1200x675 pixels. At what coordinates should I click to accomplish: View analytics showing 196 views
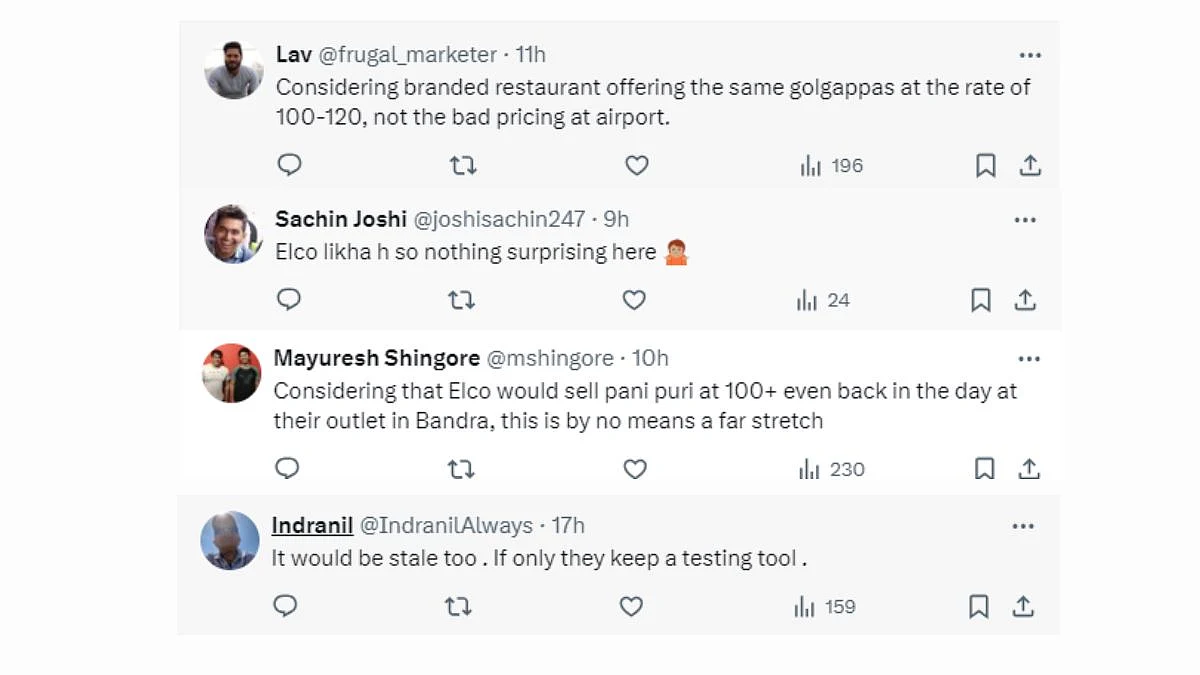[x=832, y=166]
